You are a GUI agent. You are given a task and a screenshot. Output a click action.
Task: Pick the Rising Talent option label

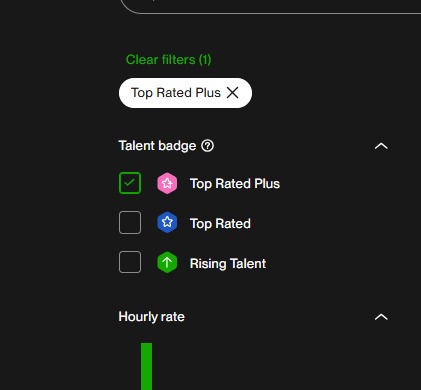pyautogui.click(x=228, y=264)
